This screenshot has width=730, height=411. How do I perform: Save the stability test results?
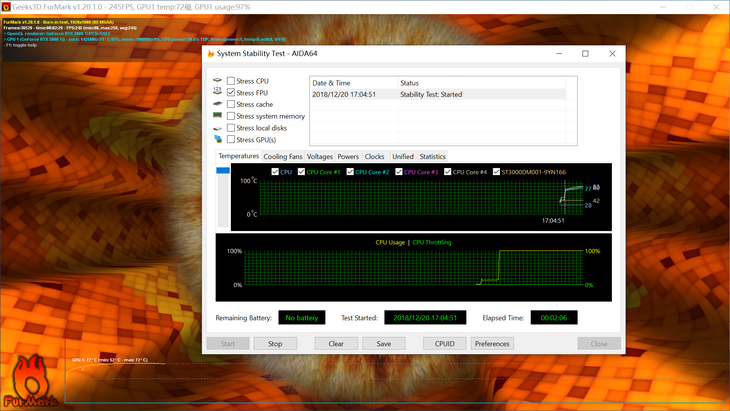pyautogui.click(x=384, y=344)
